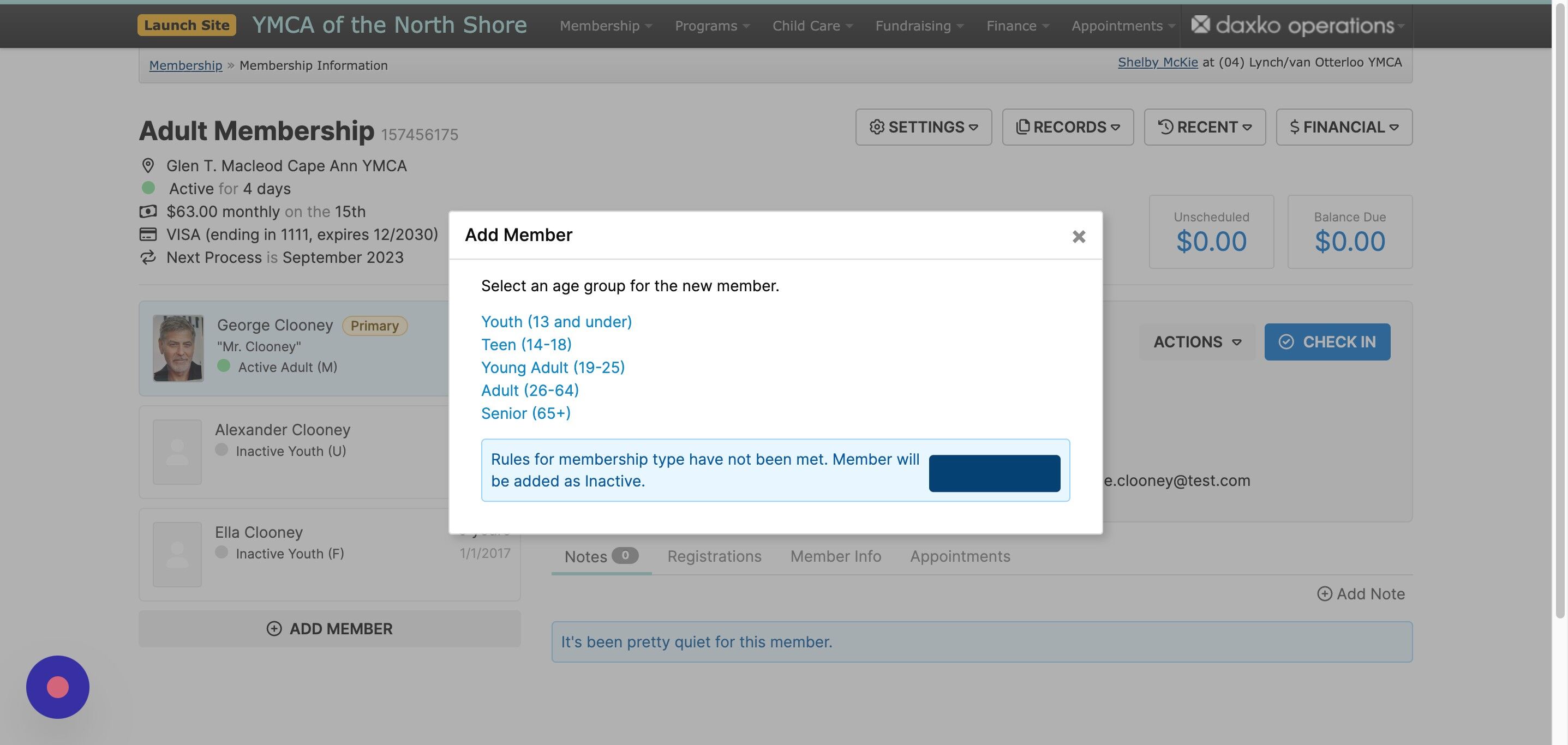Screen dimensions: 1568x745
Task: Click the Check In button
Action: point(1327,341)
